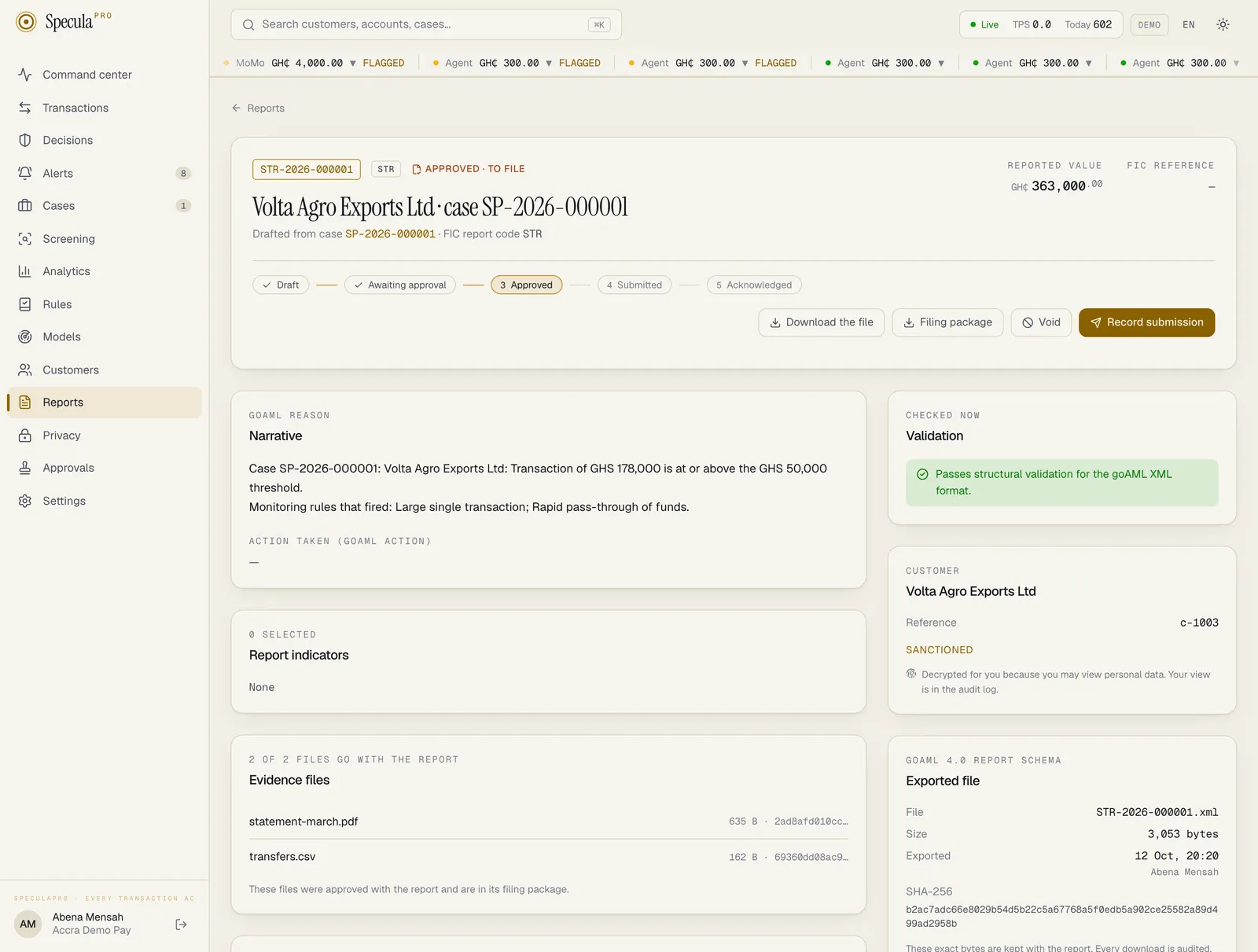Toggle the DEMO mode badge

click(1149, 25)
